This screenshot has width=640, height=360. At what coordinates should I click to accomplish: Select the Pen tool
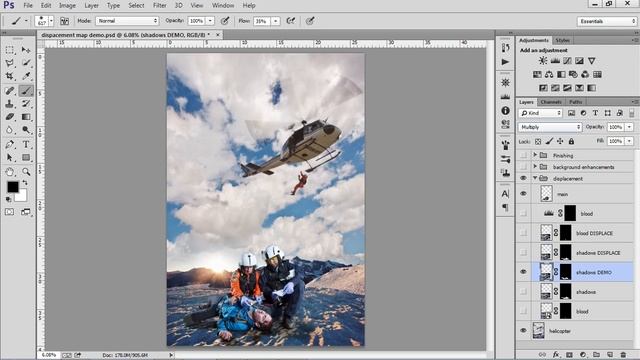pyautogui.click(x=10, y=144)
